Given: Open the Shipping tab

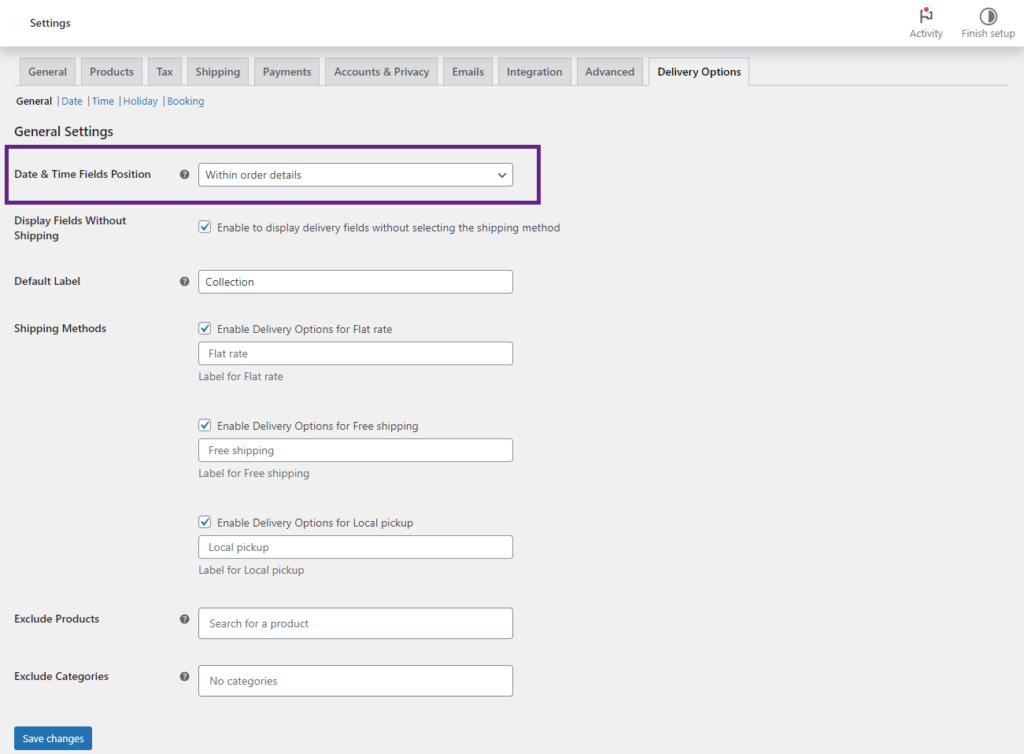Looking at the screenshot, I should (217, 72).
